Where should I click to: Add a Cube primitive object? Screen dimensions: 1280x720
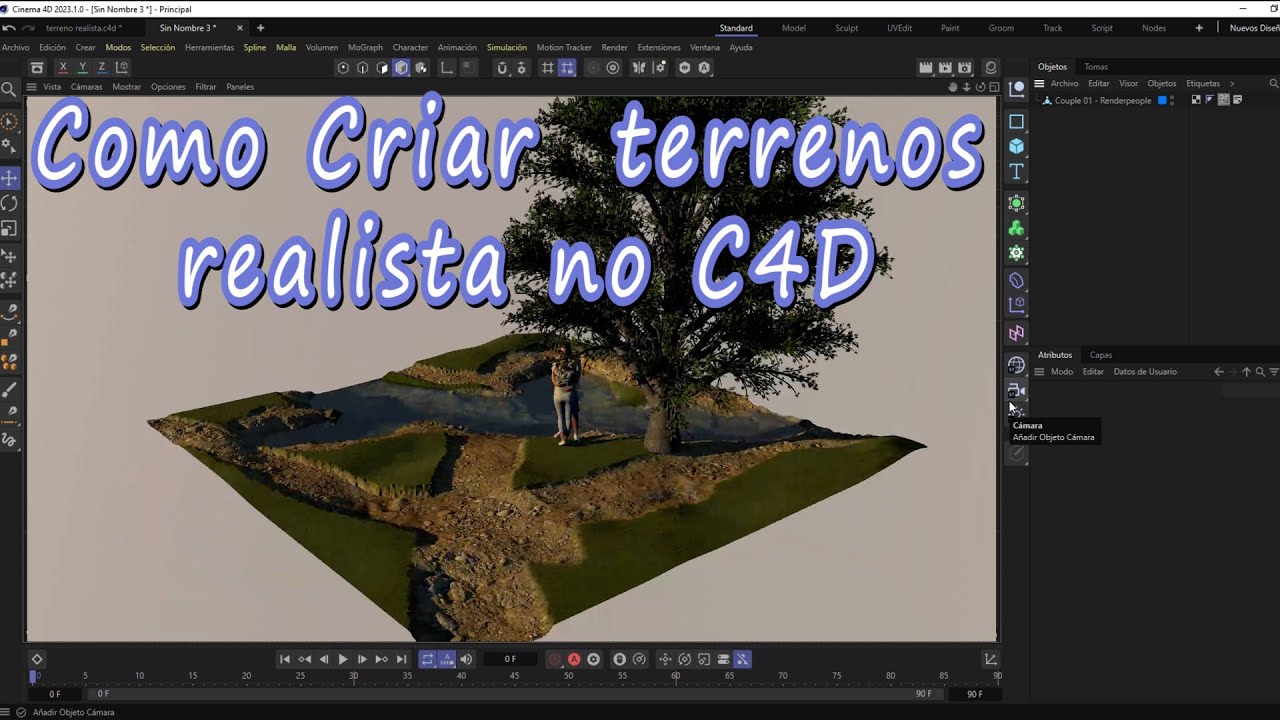point(1016,146)
